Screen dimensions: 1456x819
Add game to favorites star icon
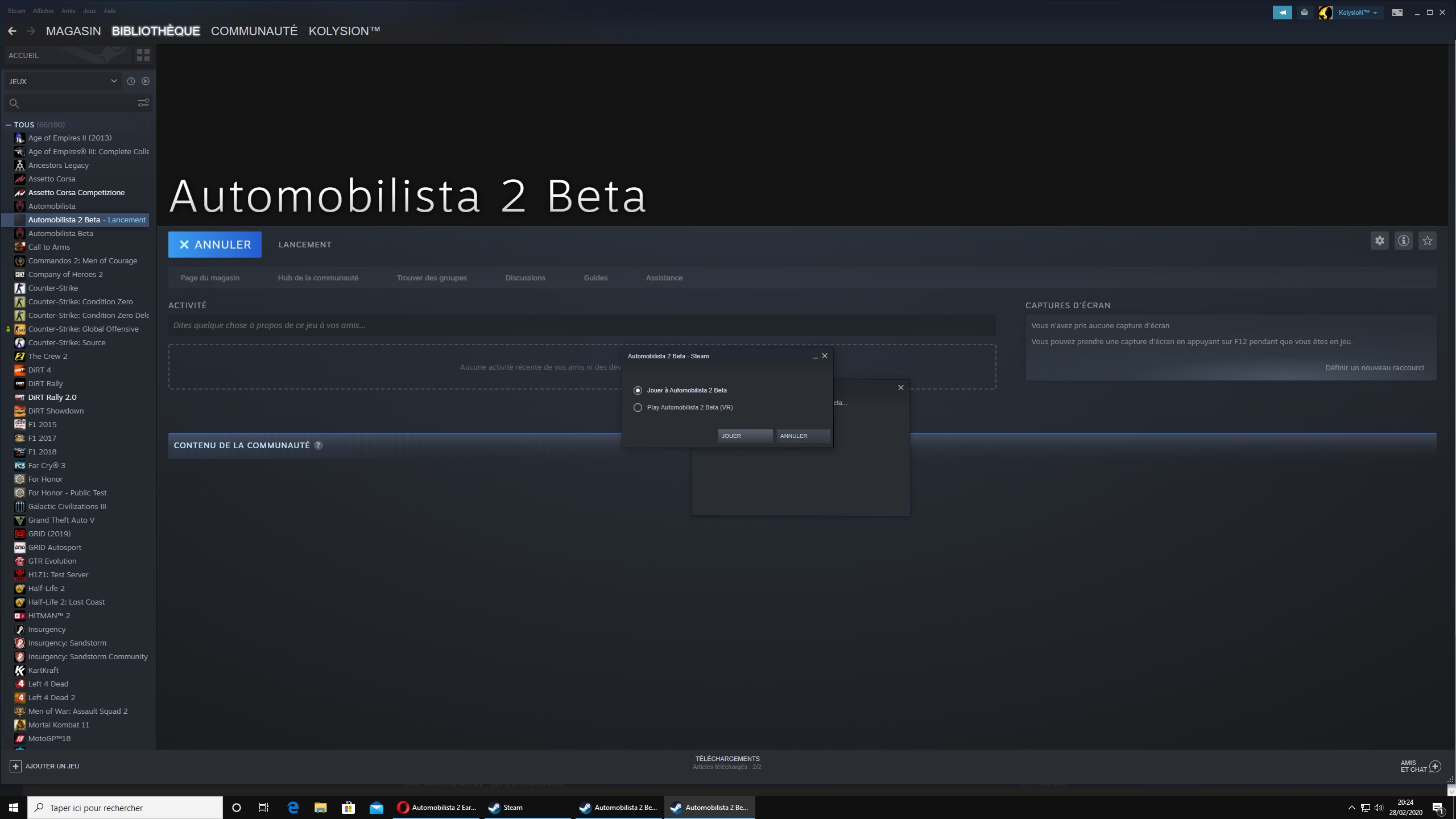(1428, 241)
